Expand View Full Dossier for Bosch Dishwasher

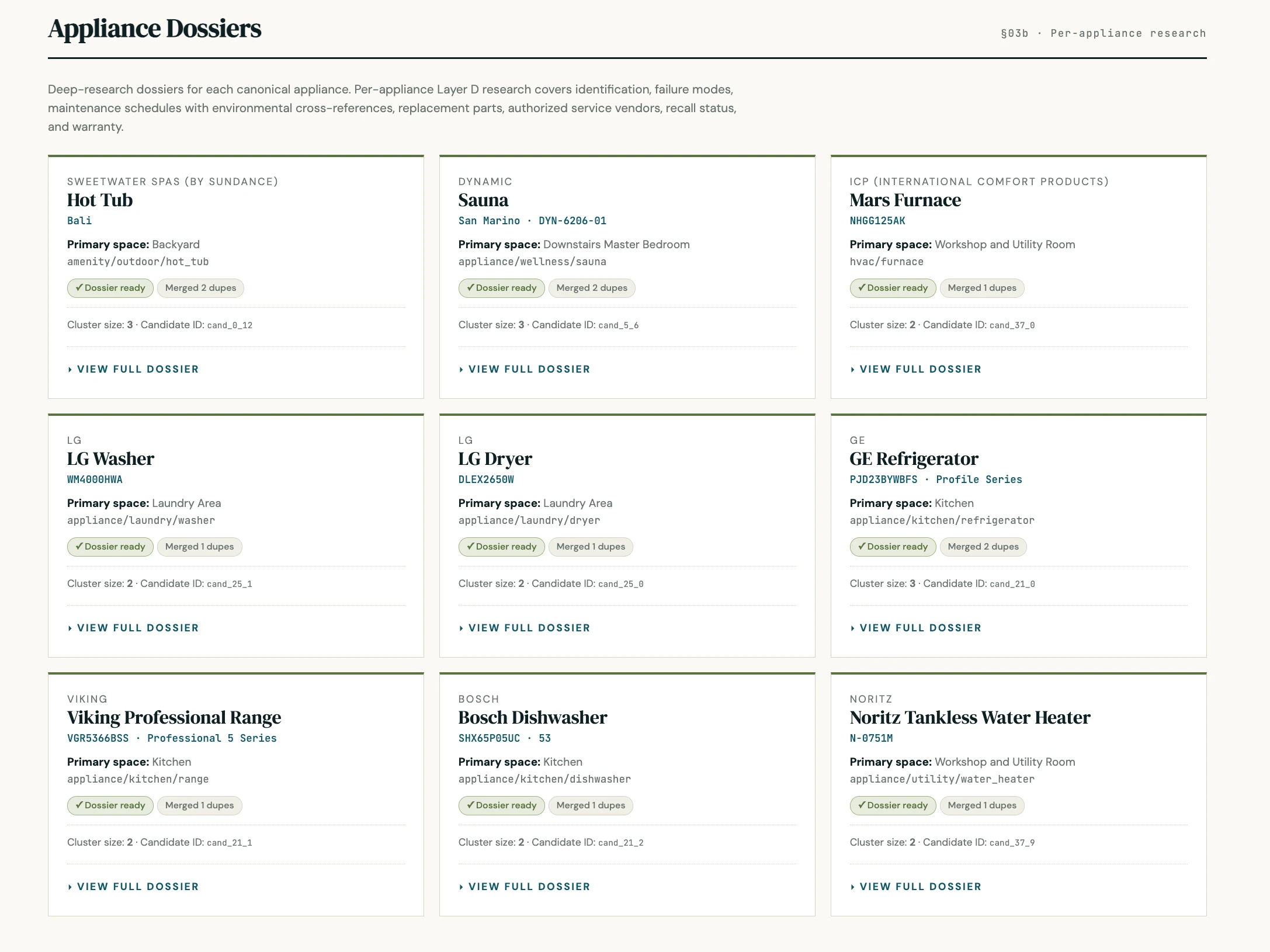pos(525,887)
